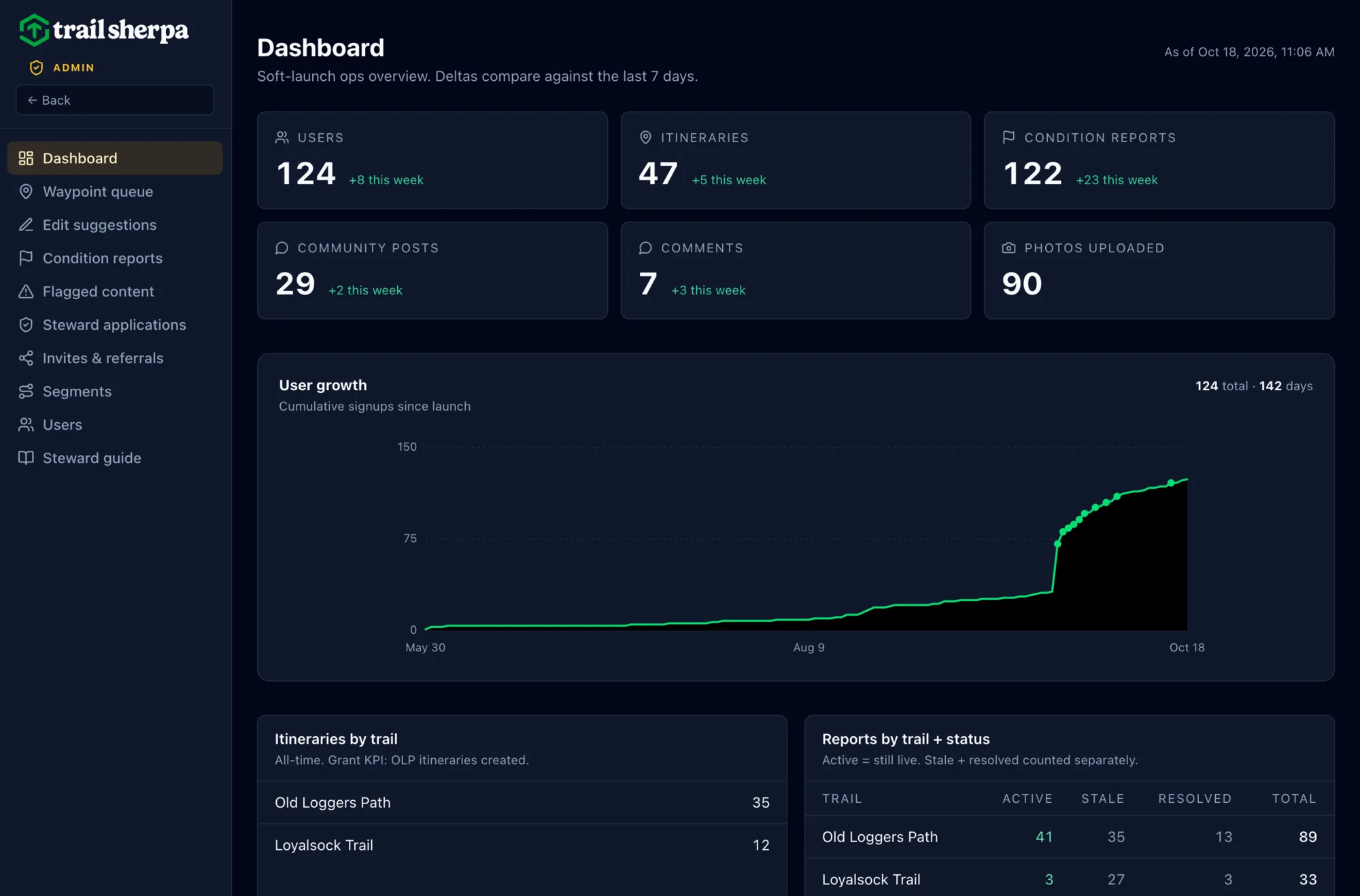
Task: Click the camera icon on Photos Uploaded card
Action: (x=1008, y=247)
